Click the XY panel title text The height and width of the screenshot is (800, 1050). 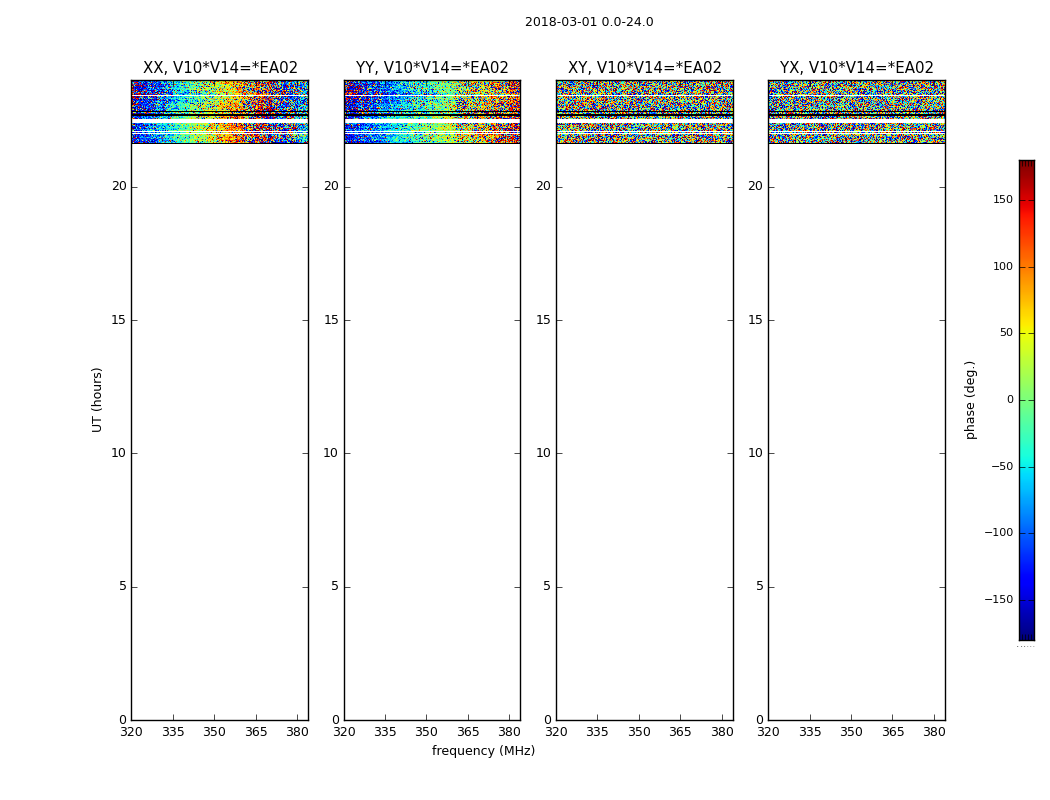(x=645, y=68)
